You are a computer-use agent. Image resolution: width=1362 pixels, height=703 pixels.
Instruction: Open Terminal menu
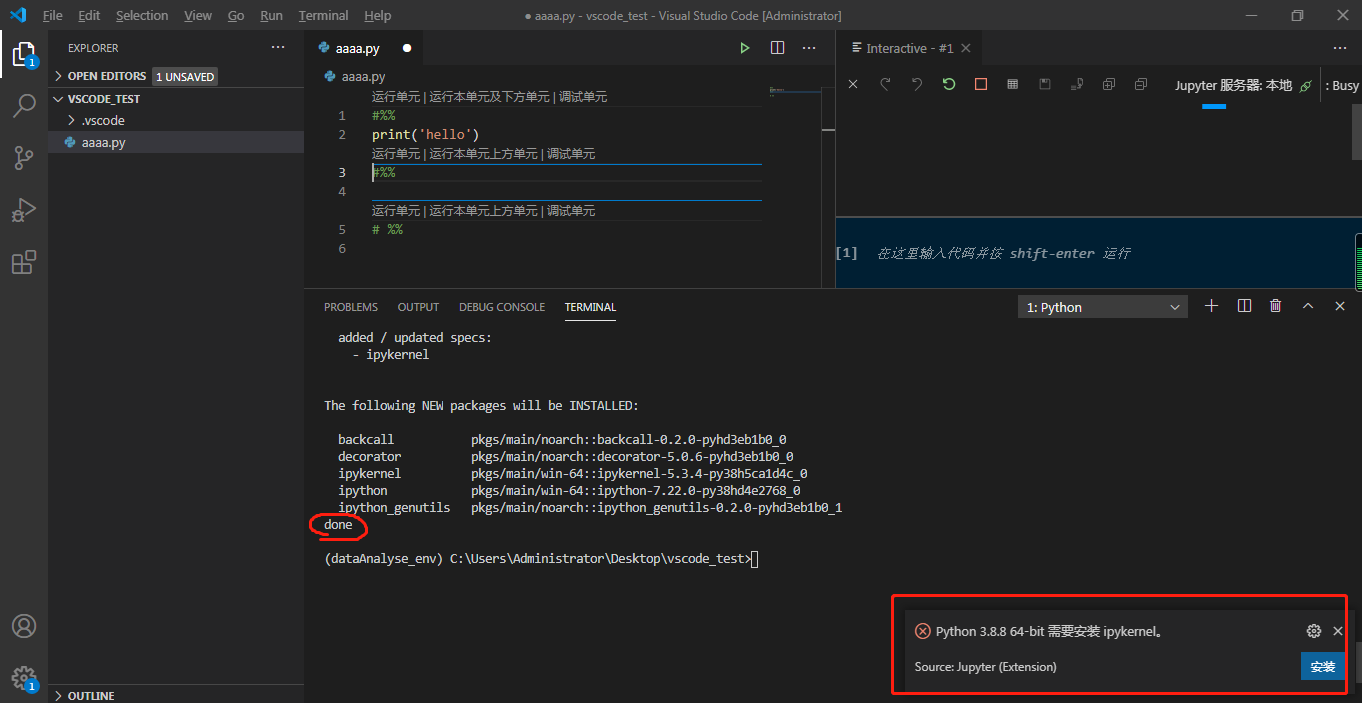(324, 15)
